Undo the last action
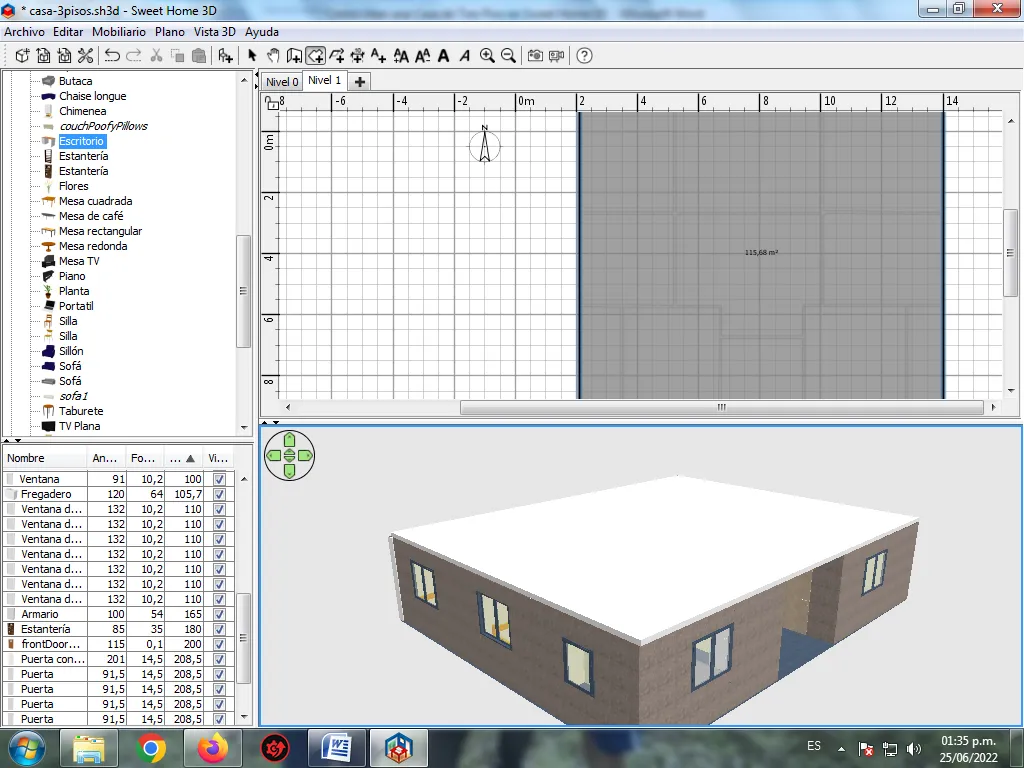The width and height of the screenshot is (1024, 768). point(112,56)
